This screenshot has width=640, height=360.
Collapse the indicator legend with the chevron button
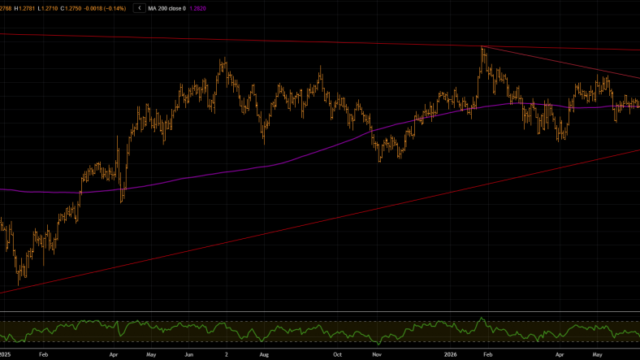coord(139,8)
